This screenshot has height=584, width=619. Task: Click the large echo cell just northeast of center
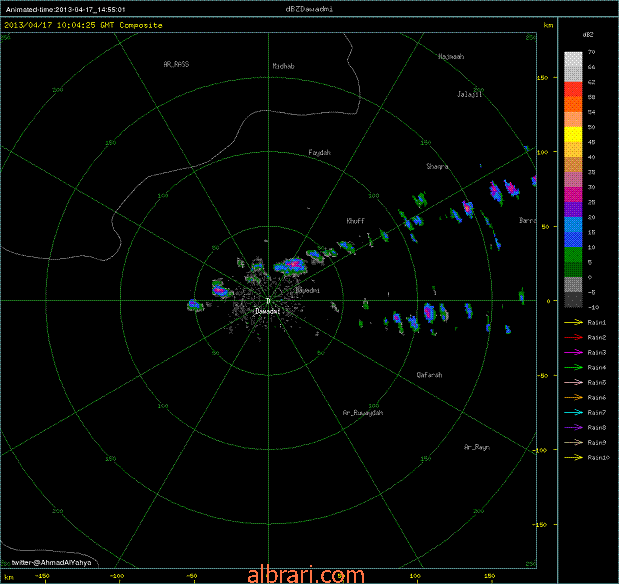[x=291, y=266]
